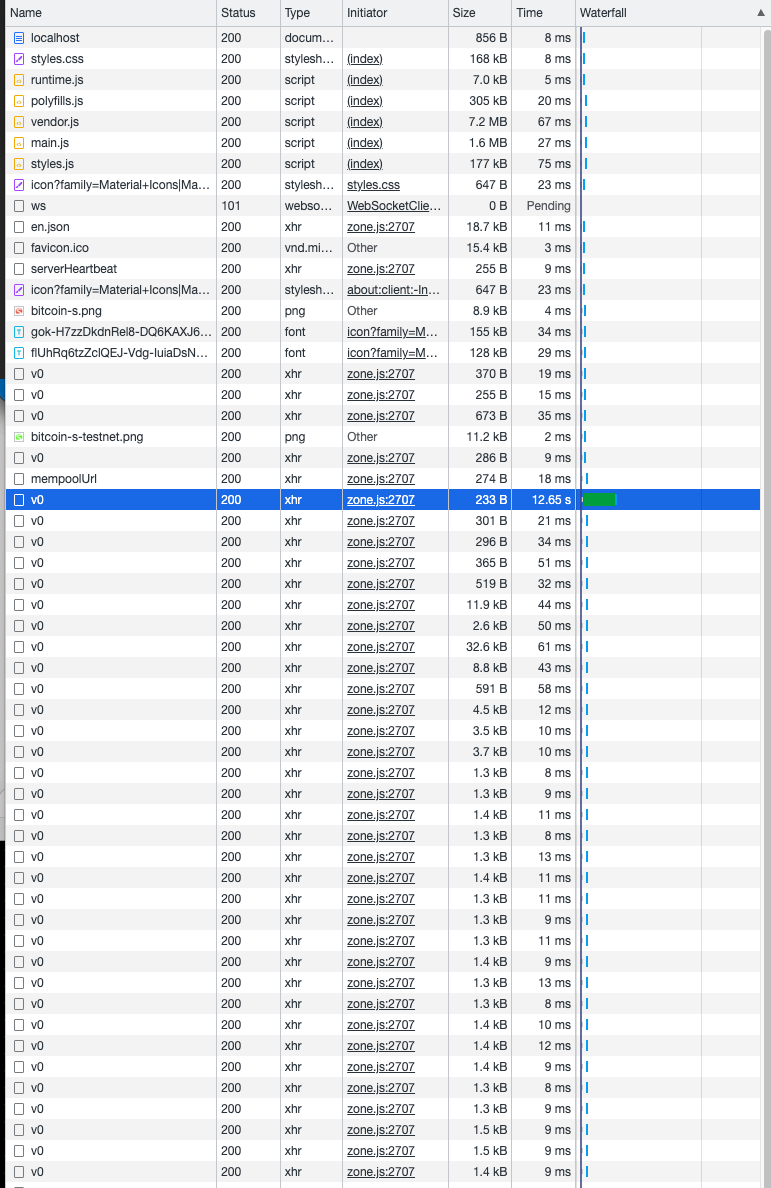
Task: Sort requests by the Name column
Action: 111,13
